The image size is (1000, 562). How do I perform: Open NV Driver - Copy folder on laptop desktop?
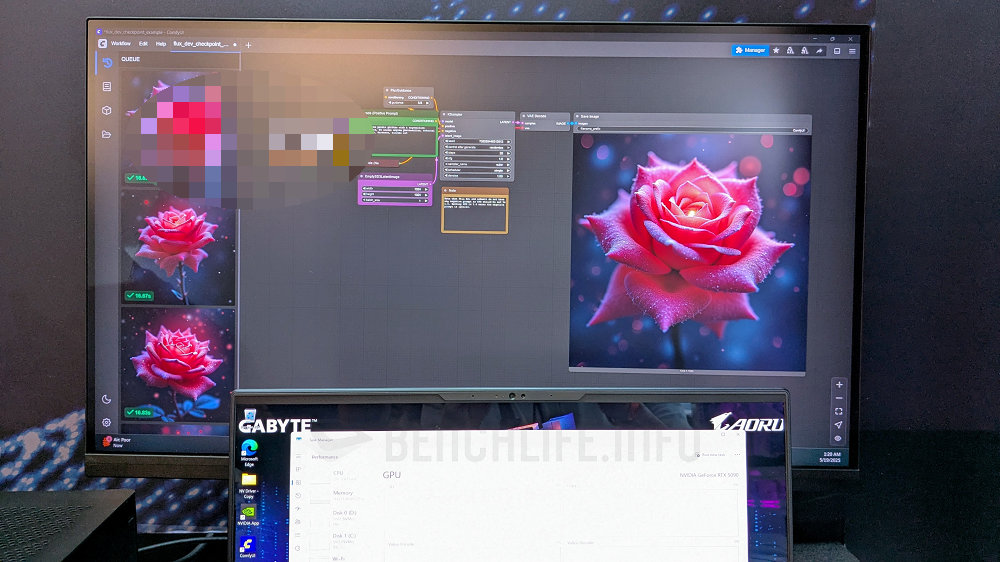(249, 485)
